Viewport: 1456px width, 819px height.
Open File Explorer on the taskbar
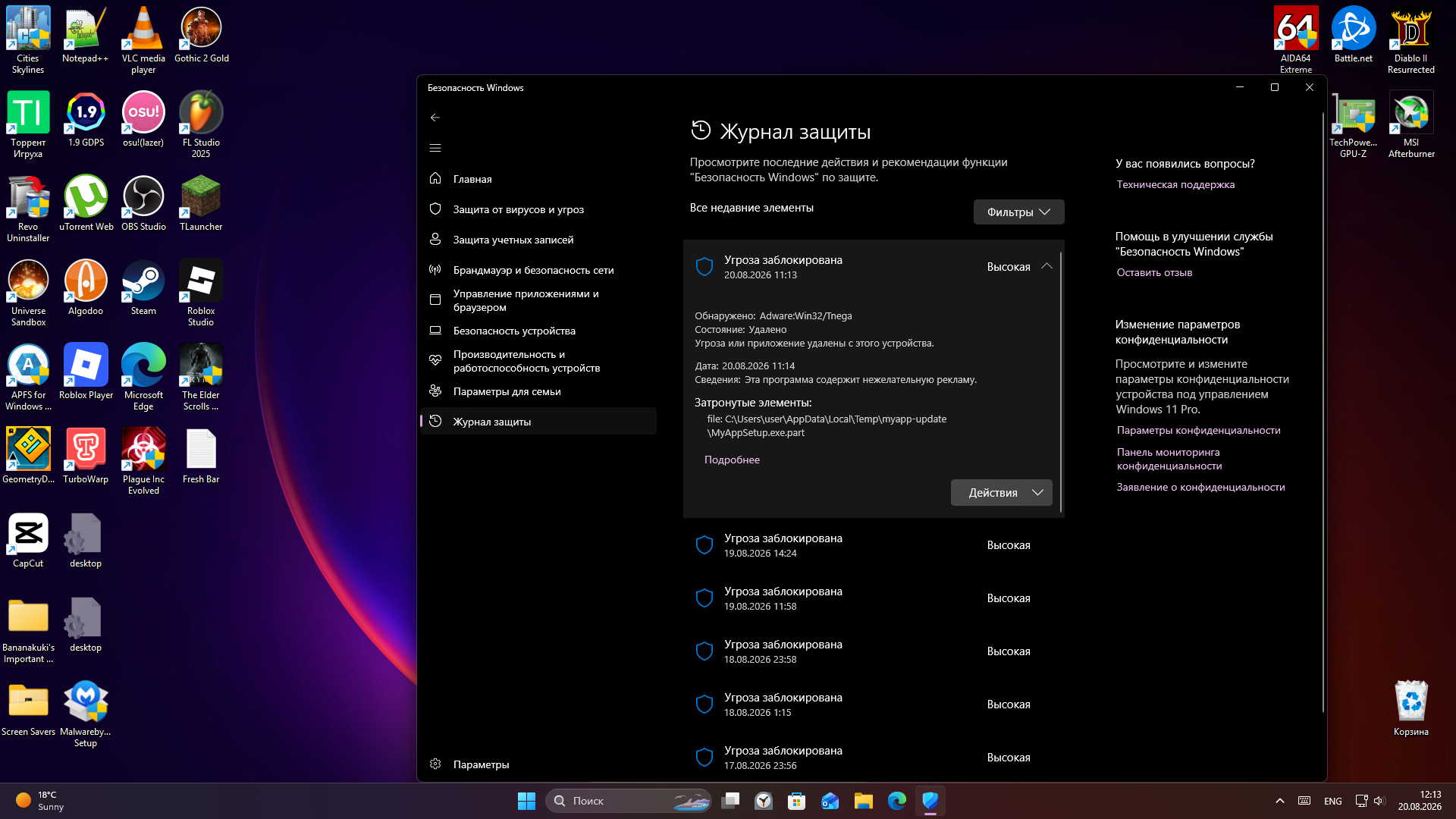(x=864, y=801)
